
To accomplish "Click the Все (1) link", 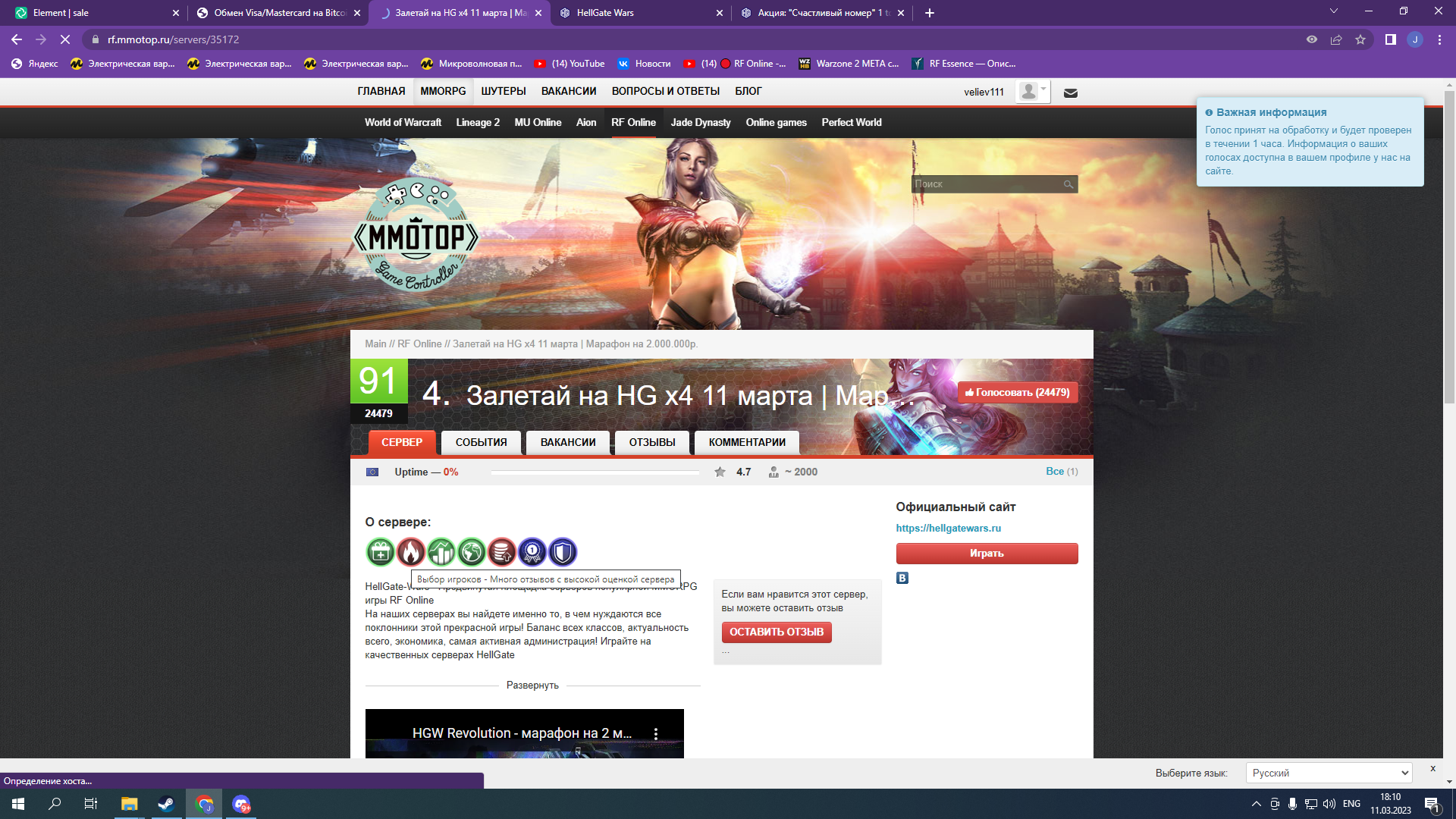I will tap(1062, 471).
